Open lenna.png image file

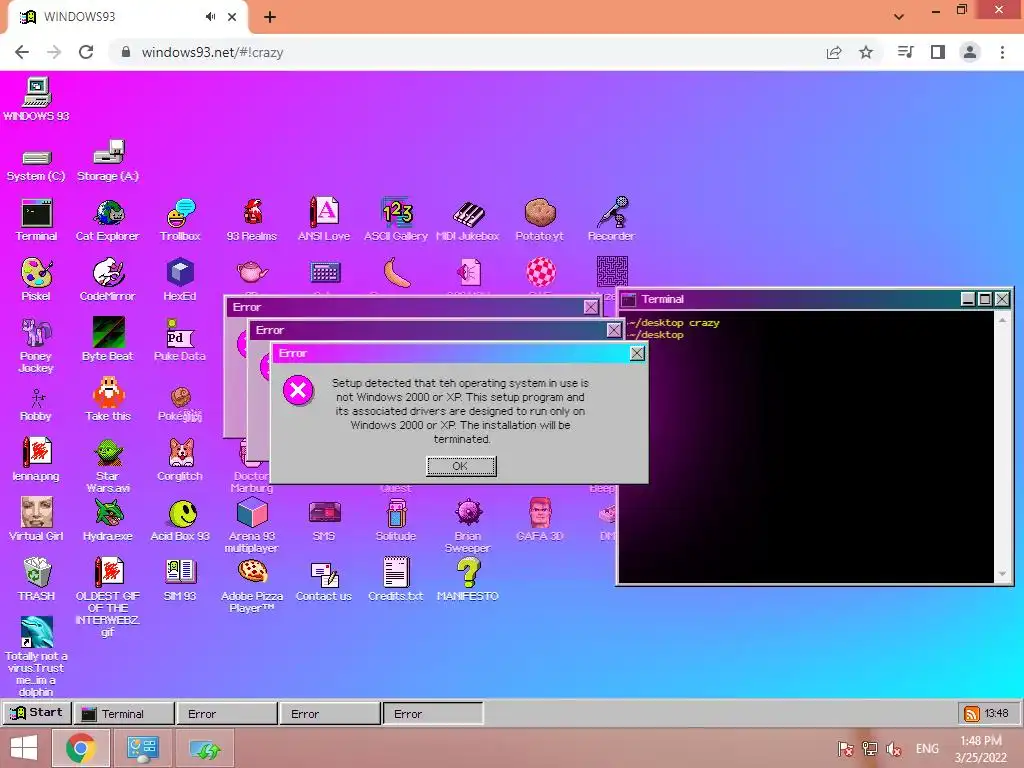pos(36,460)
